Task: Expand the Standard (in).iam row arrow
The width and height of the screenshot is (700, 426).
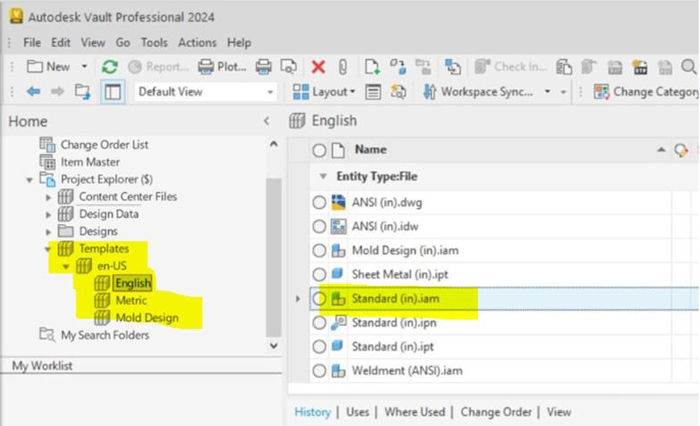Action: click(298, 299)
